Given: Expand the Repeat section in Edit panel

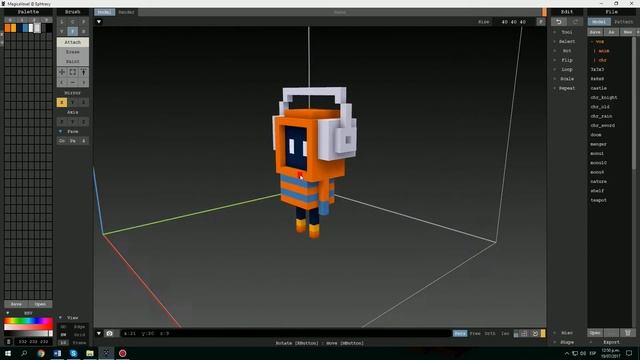Looking at the screenshot, I should tap(567, 89).
